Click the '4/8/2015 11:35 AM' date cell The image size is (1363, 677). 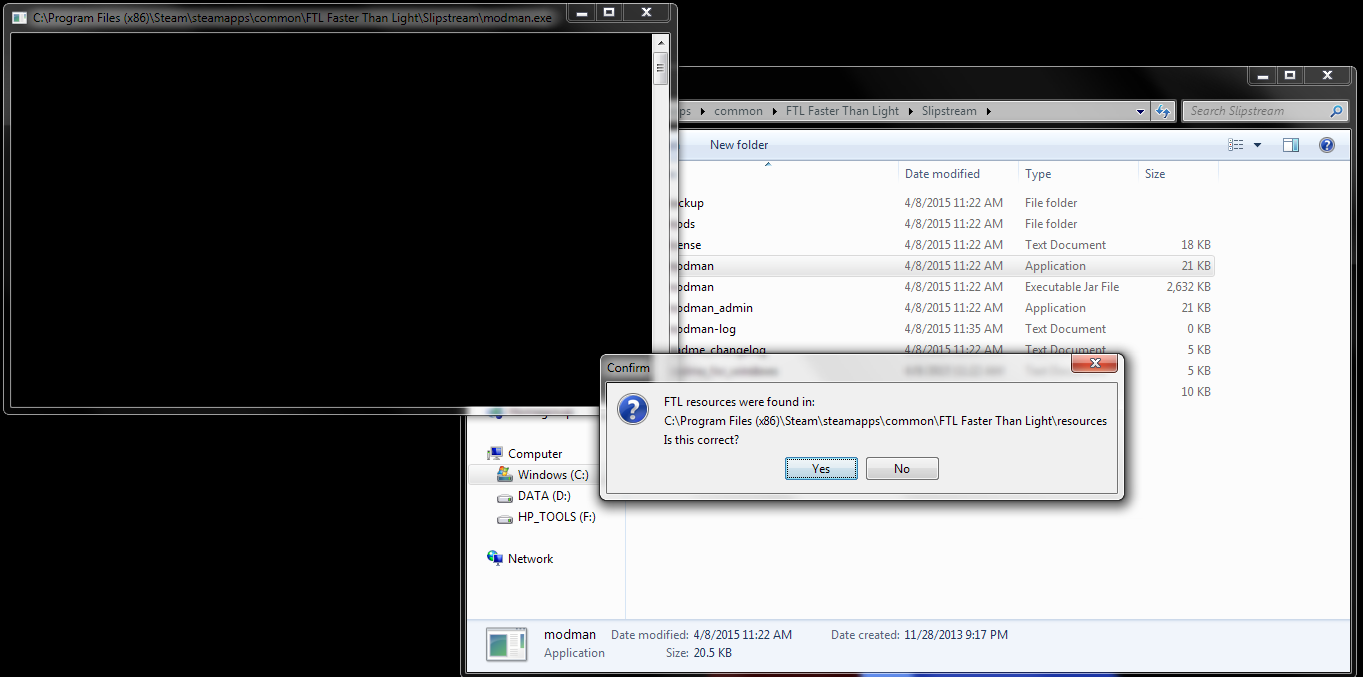(x=954, y=329)
